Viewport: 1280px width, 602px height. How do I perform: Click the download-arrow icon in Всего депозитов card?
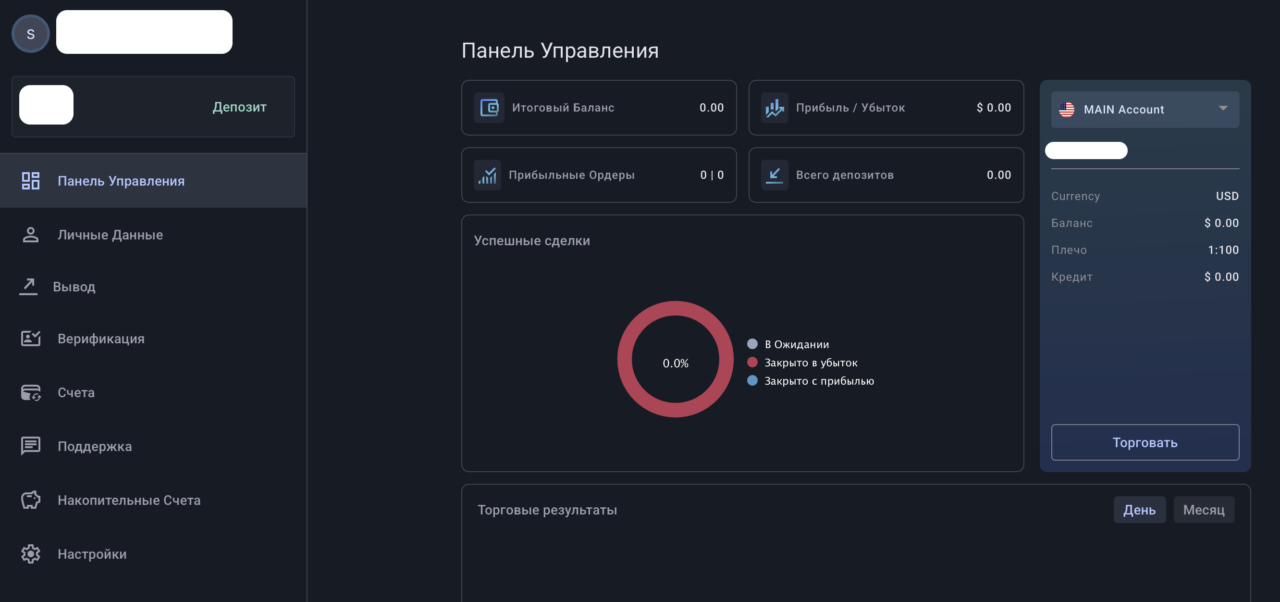click(x=775, y=175)
